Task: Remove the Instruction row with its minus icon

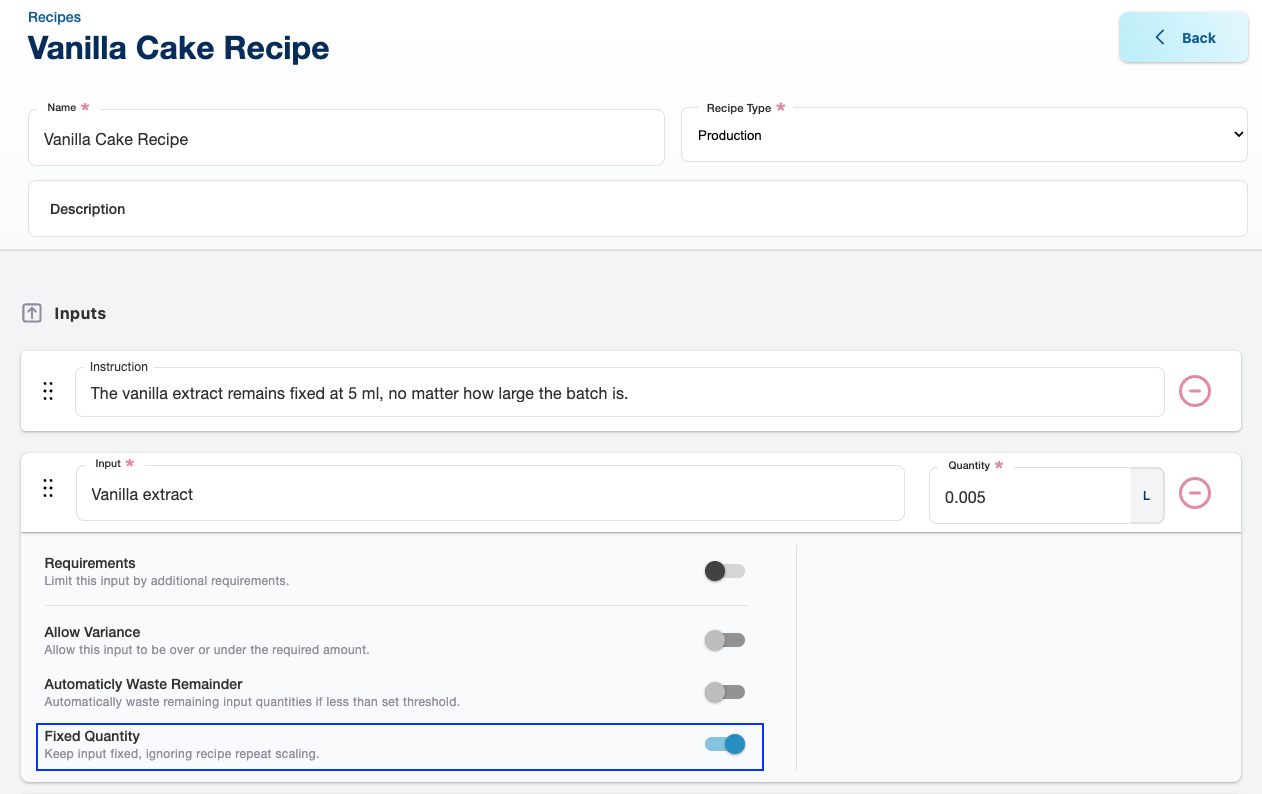Action: point(1195,391)
